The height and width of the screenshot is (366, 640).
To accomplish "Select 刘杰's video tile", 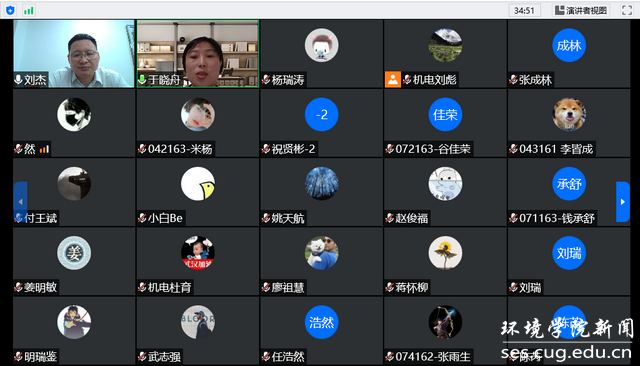I will [x=74, y=54].
